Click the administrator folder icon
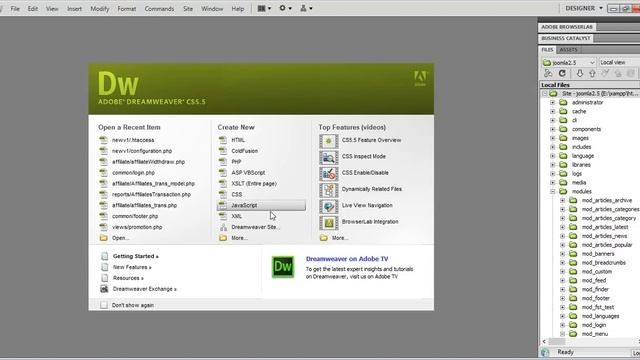This screenshot has height=360, width=640. tap(563, 102)
